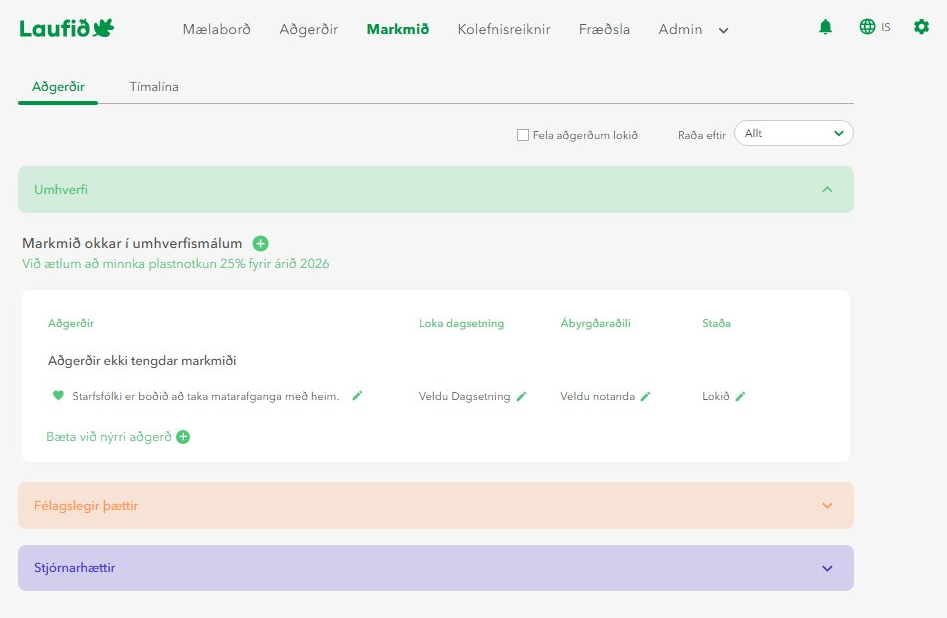Screen dimensions: 947x618
Task: Edit the Starfsfólki action text pencil
Action: [357, 396]
